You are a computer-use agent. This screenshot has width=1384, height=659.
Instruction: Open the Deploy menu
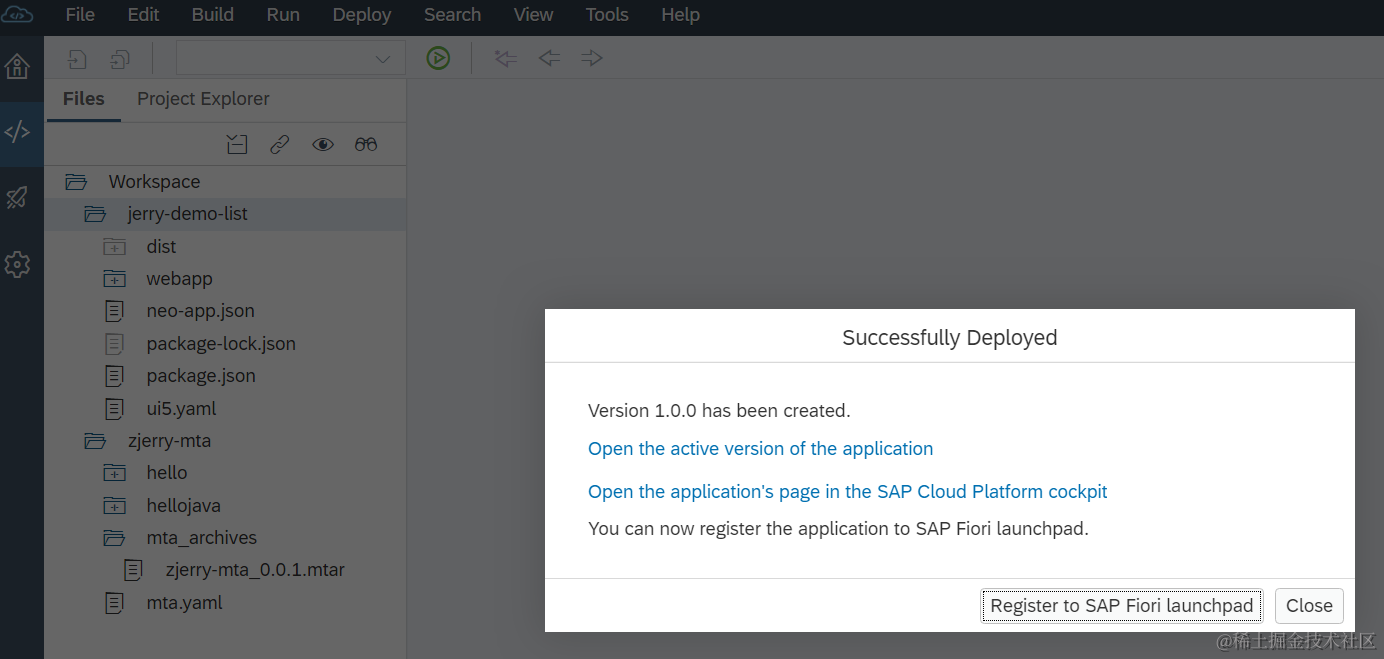tap(362, 15)
